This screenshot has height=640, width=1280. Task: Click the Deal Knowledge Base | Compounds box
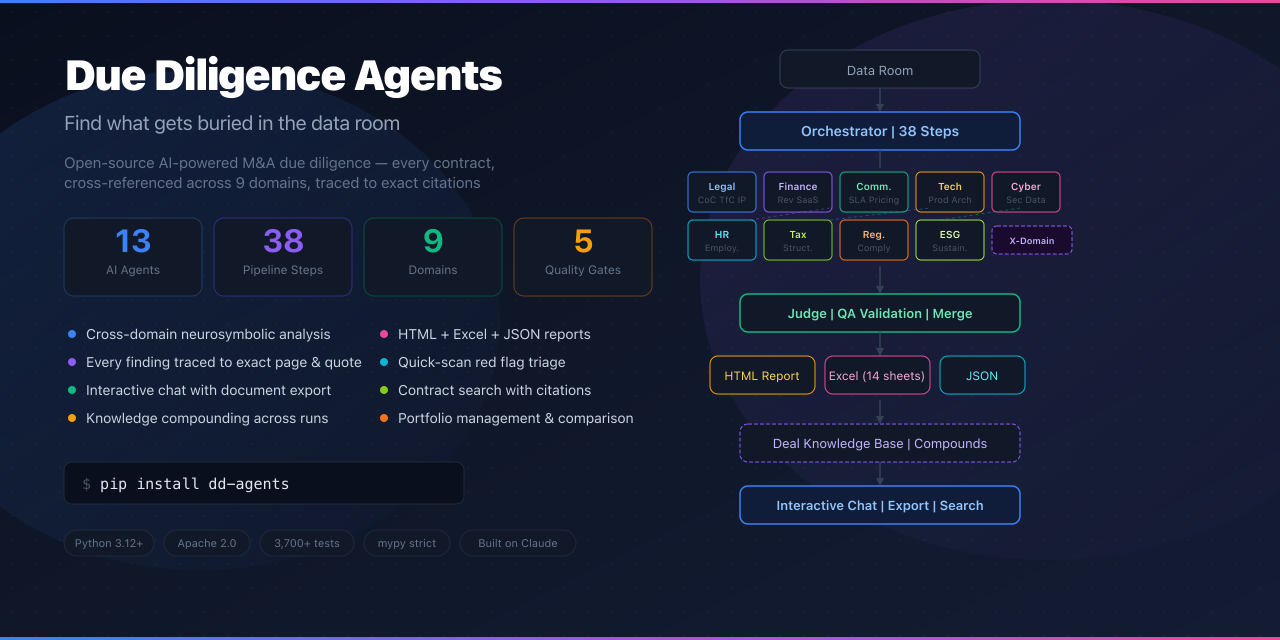coord(880,443)
